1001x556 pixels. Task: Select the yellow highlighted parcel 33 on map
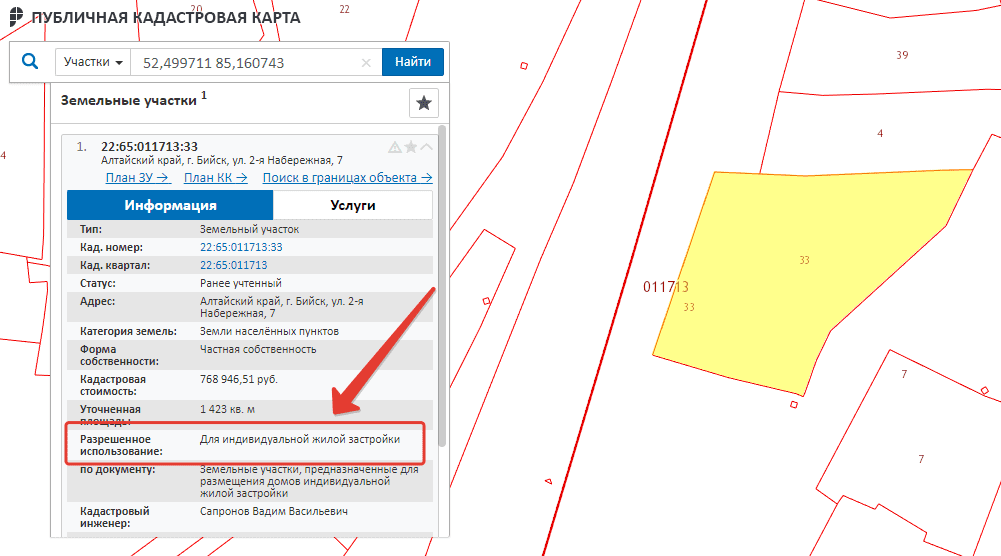[800, 280]
